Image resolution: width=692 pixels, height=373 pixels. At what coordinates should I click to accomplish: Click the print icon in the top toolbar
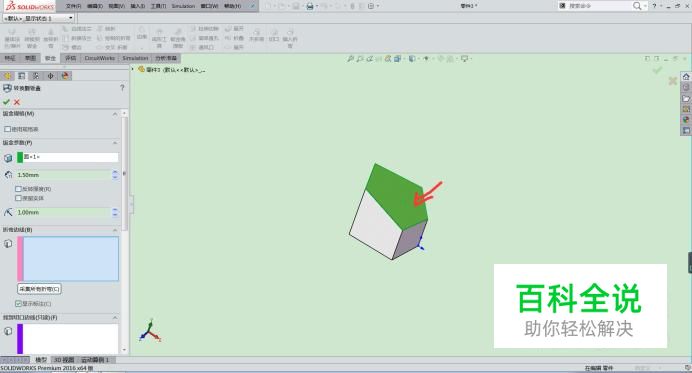click(310, 6)
